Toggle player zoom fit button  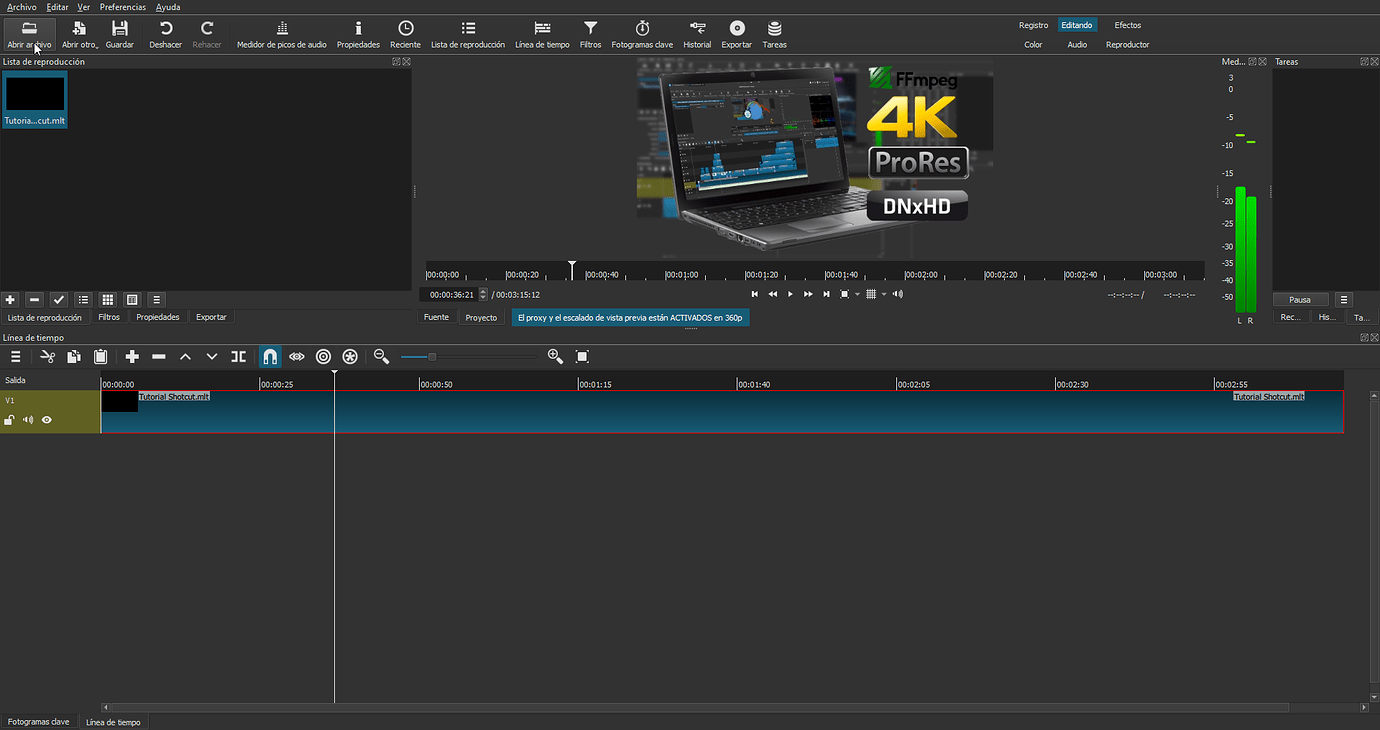point(845,294)
